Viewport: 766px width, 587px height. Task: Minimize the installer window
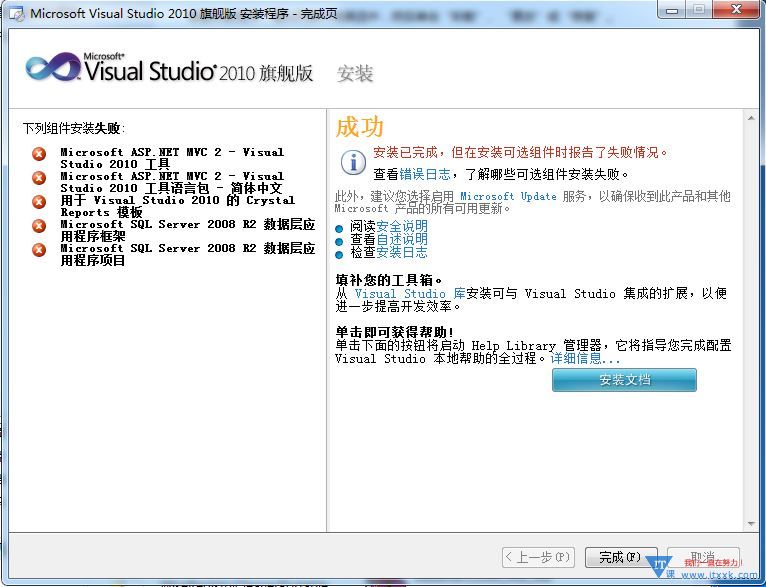(x=672, y=10)
